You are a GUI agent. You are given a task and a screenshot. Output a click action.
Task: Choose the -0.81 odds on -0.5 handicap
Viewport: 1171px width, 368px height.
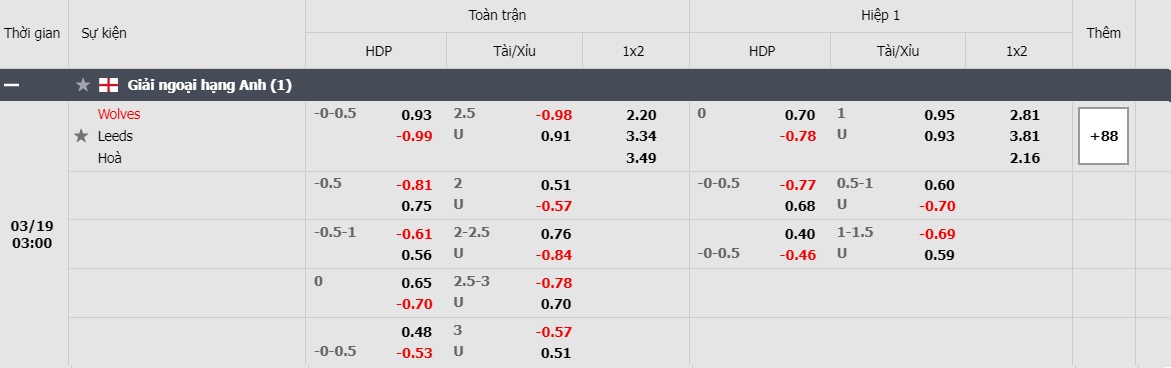[414, 185]
